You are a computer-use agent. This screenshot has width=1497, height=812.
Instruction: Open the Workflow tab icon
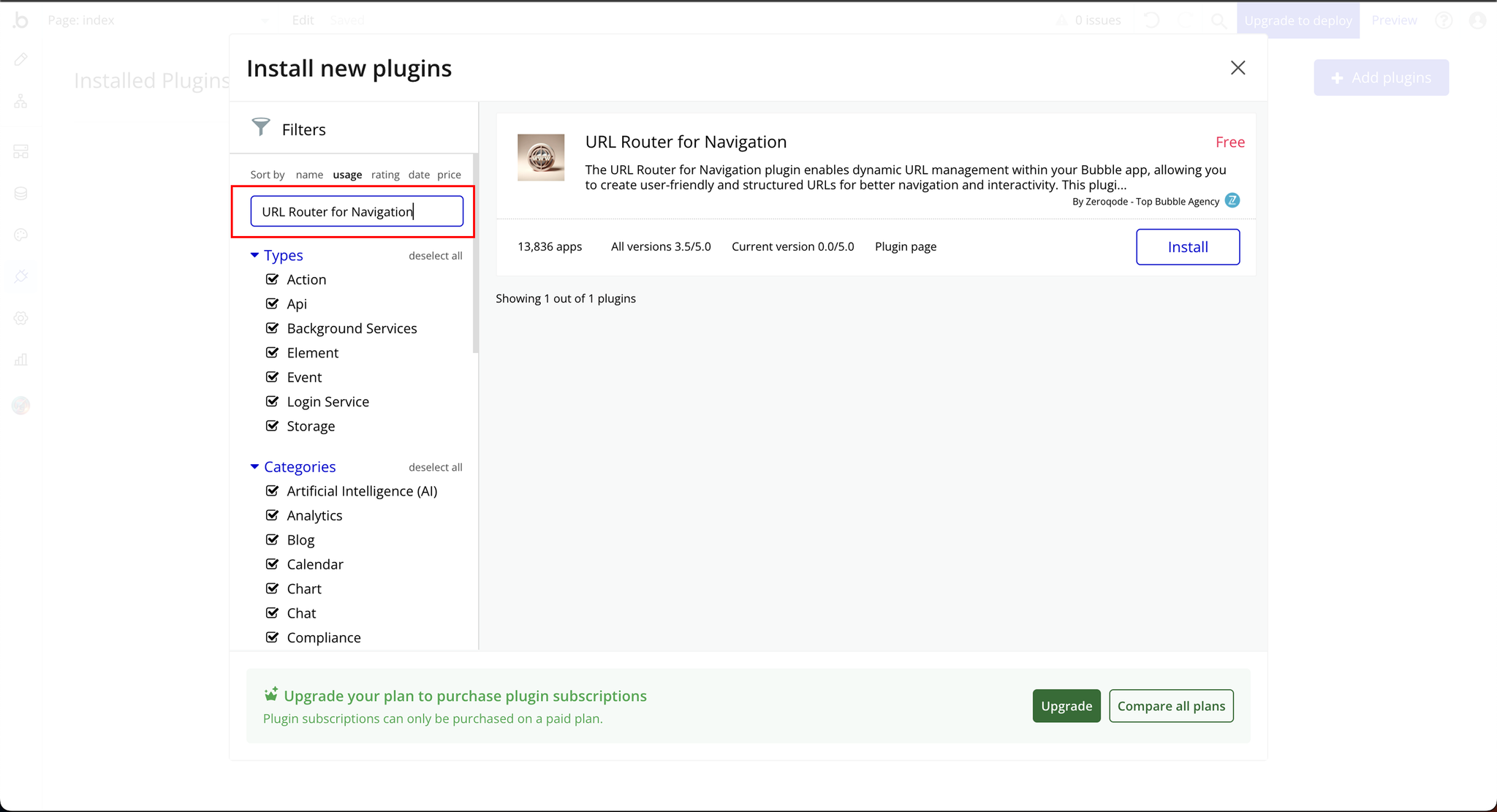click(20, 102)
